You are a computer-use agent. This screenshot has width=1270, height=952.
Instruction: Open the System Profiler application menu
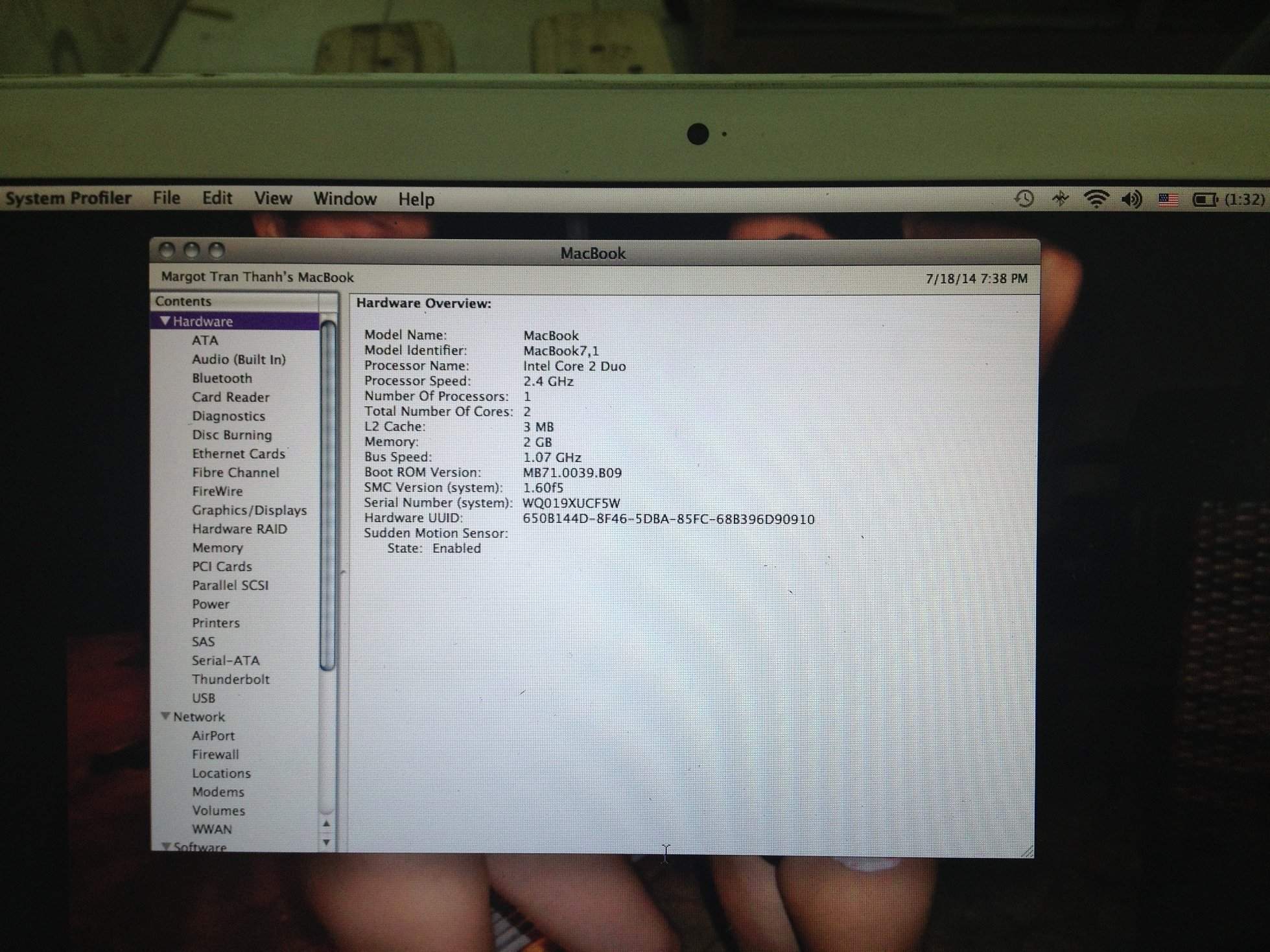point(68,198)
